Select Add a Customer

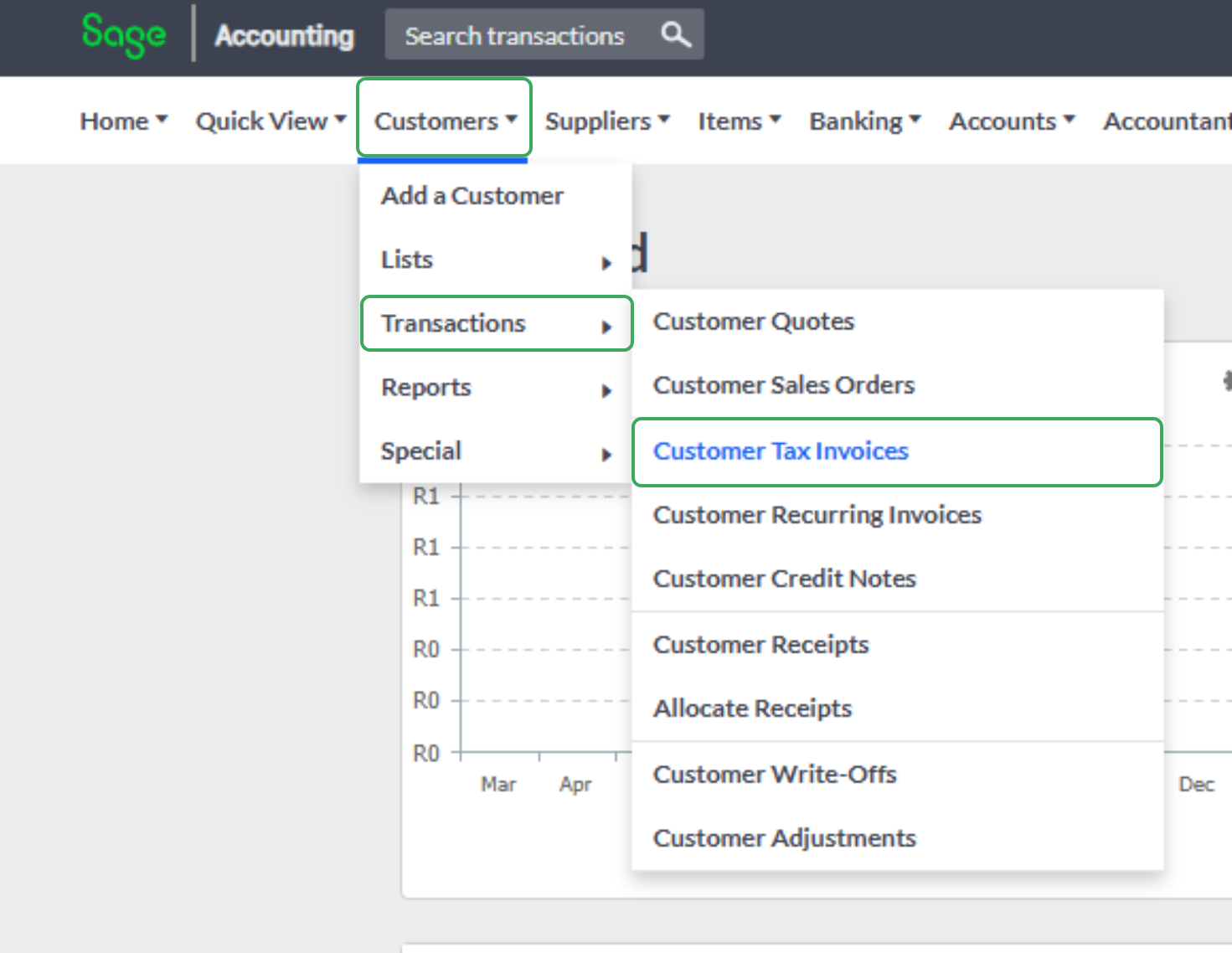[x=496, y=196]
